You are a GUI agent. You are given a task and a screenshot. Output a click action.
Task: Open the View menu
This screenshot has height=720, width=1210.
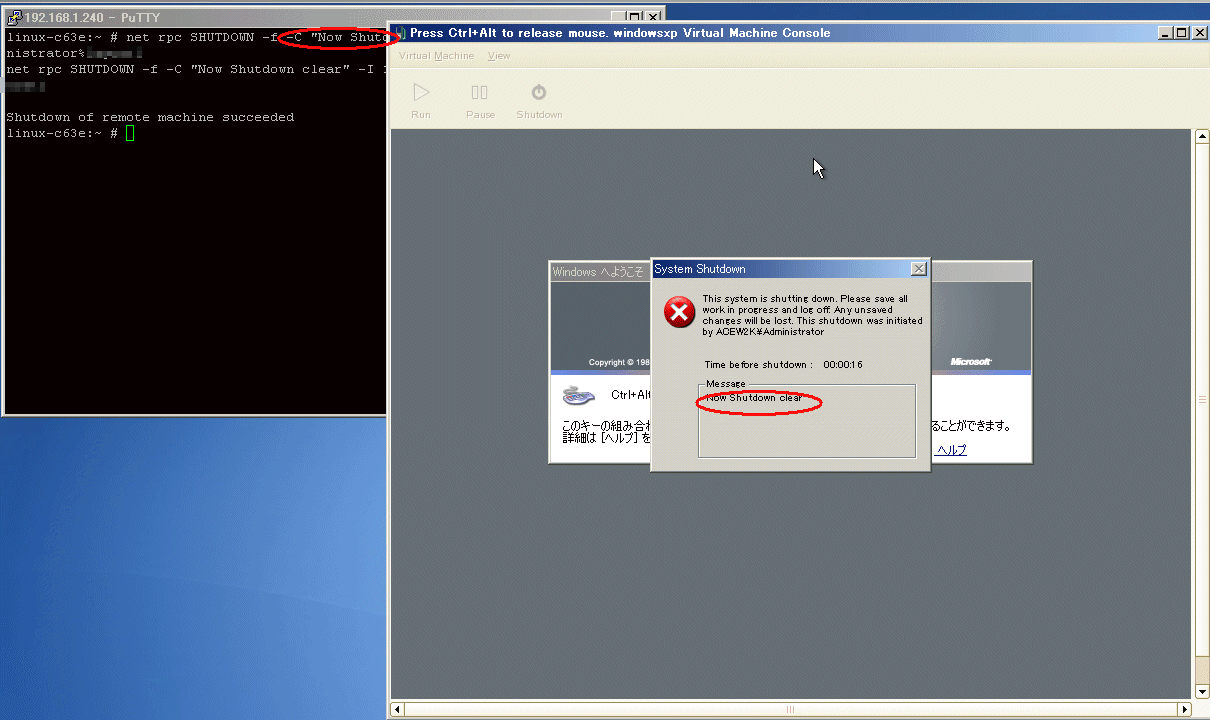coord(498,56)
